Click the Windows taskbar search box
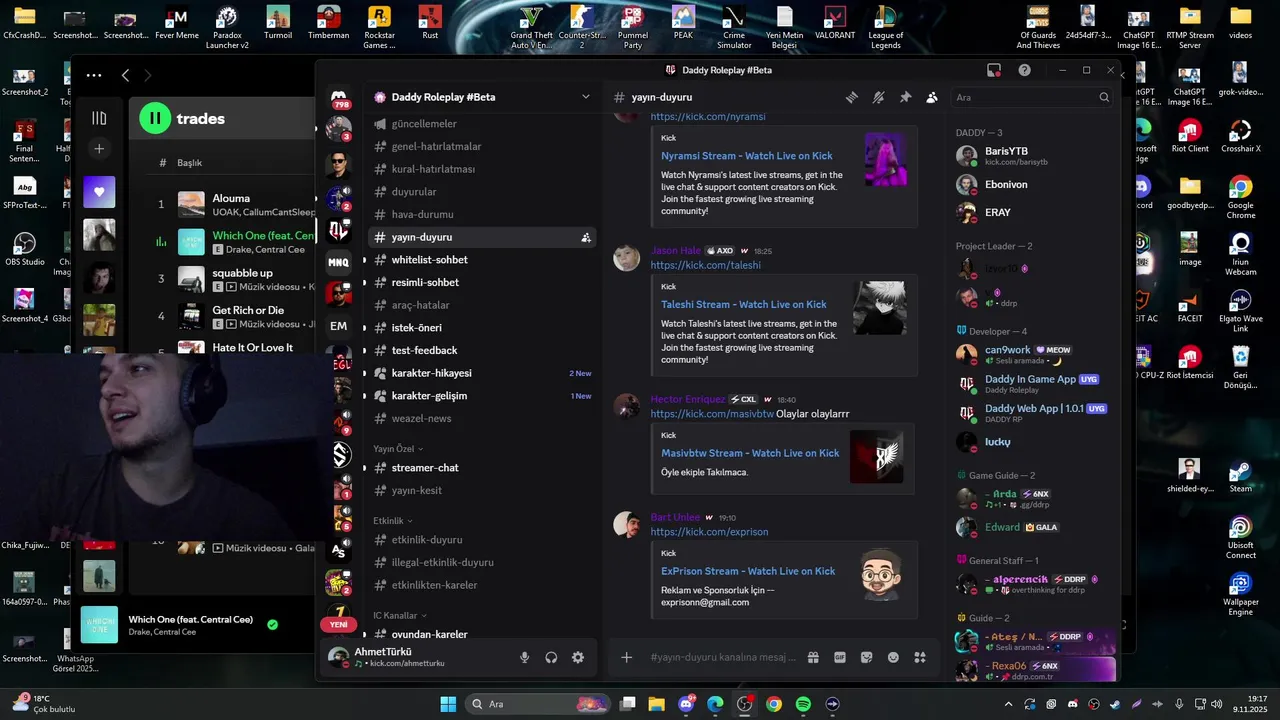1280x720 pixels. click(538, 704)
